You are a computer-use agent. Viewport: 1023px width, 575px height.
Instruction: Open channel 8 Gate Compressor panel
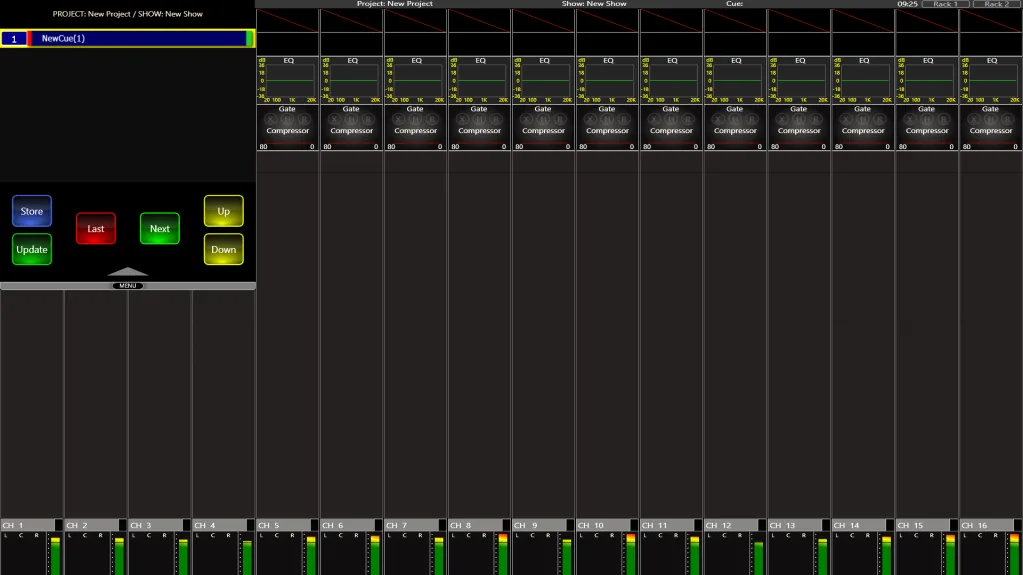[x=480, y=127]
